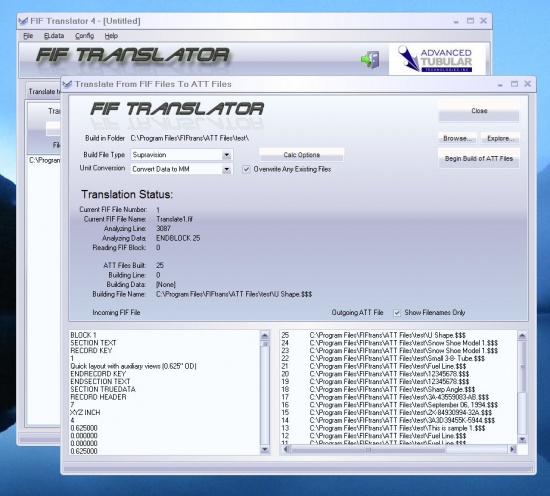
Task: Open the Eldata menu
Action: pyautogui.click(x=54, y=36)
